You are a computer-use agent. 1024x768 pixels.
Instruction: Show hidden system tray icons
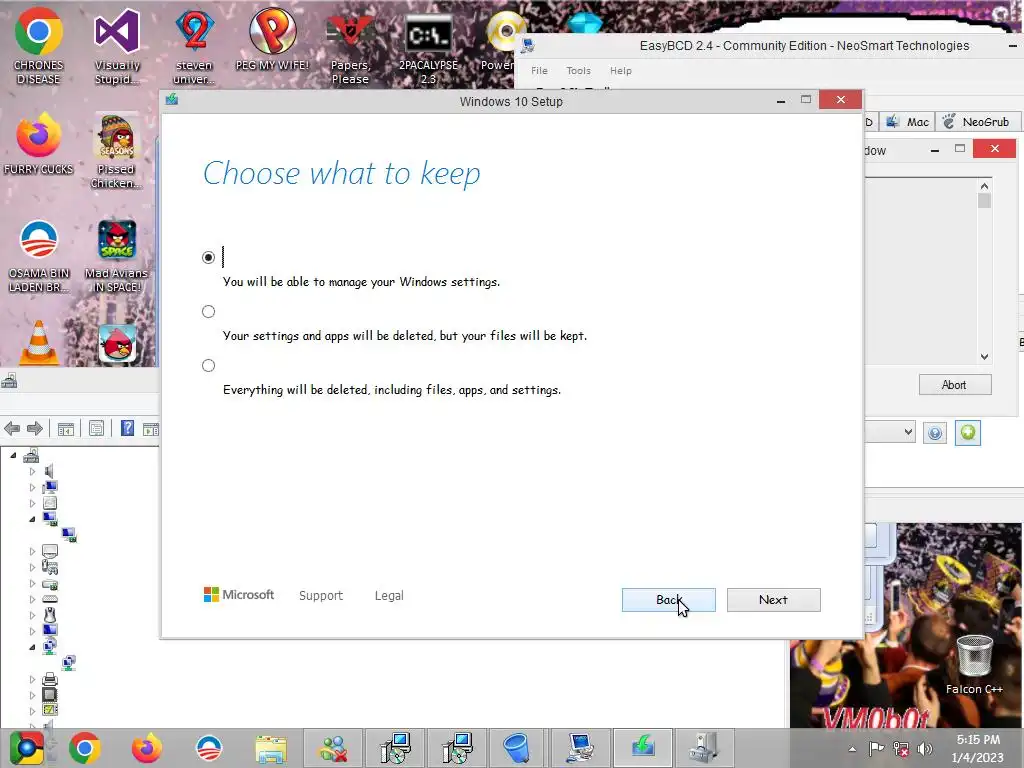pyautogui.click(x=852, y=749)
